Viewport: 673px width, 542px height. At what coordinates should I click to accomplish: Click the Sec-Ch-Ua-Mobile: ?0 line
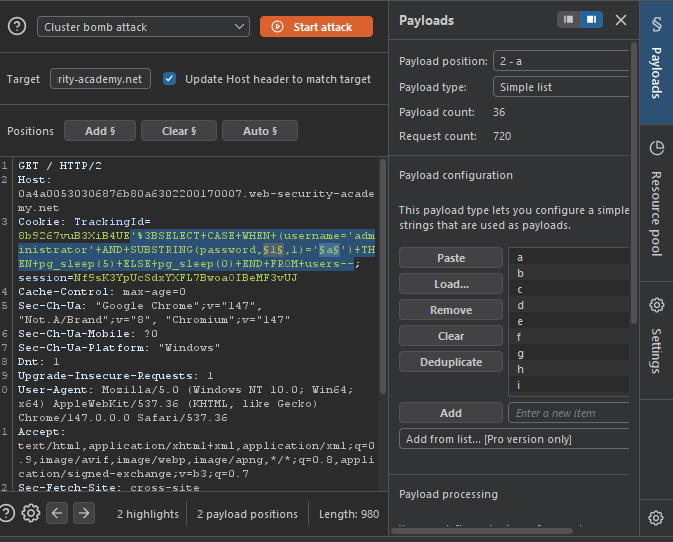point(88,333)
